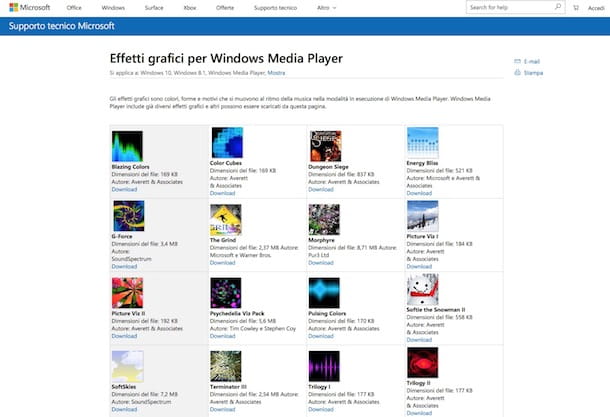The width and height of the screenshot is (610, 417).
Task: Focus the Search for help field
Action: click(510, 7)
